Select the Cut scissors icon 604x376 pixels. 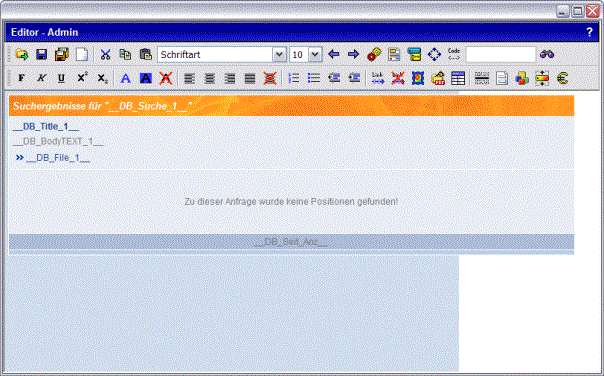click(105, 54)
